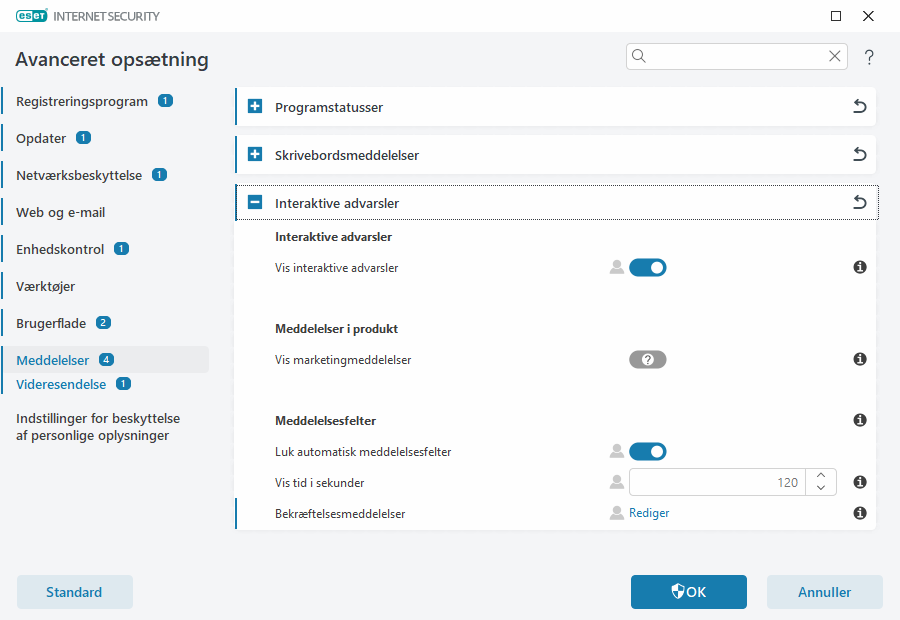
Task: Collapse the Interaktive advarsler section
Action: (255, 203)
